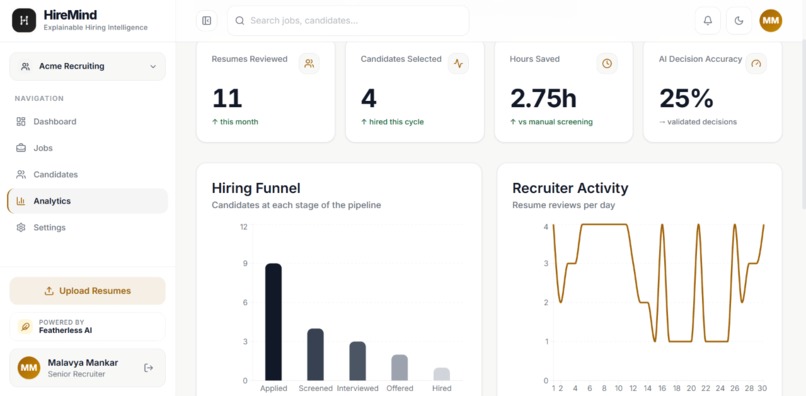Toggle dark mode moon icon
The image size is (806, 396).
click(739, 21)
